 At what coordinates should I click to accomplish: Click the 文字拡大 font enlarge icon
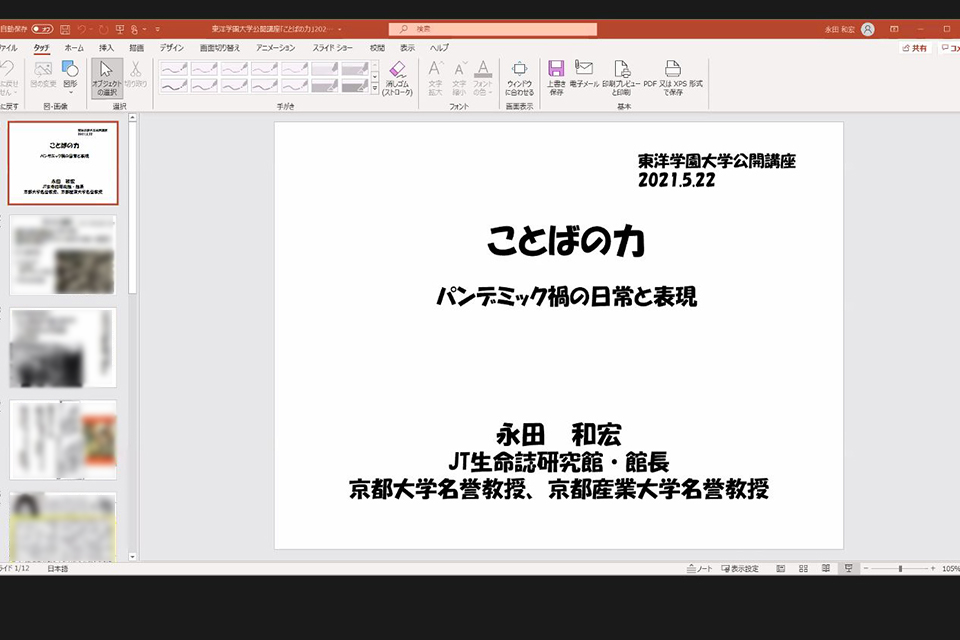[x=435, y=78]
